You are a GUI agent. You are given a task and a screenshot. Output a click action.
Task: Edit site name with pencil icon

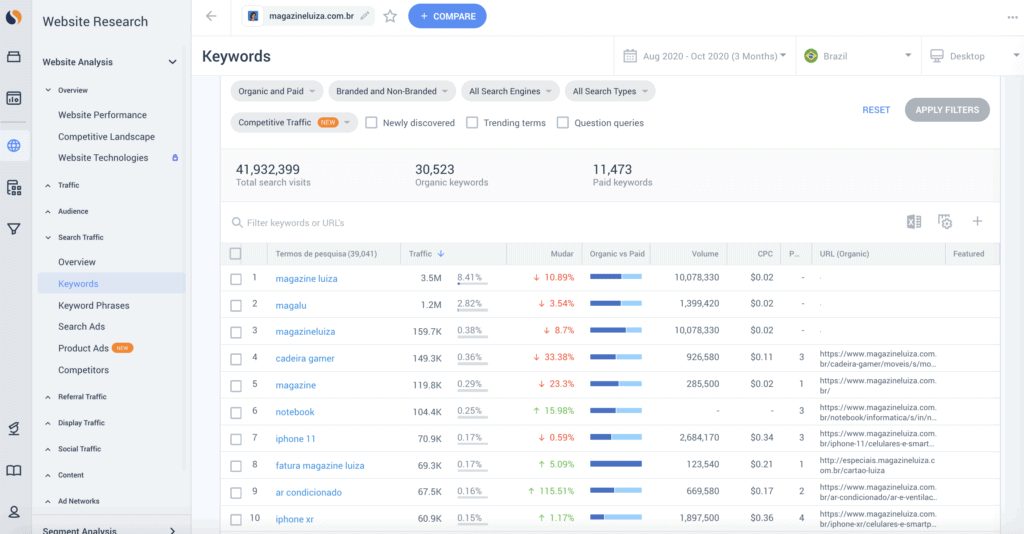pyautogui.click(x=364, y=16)
